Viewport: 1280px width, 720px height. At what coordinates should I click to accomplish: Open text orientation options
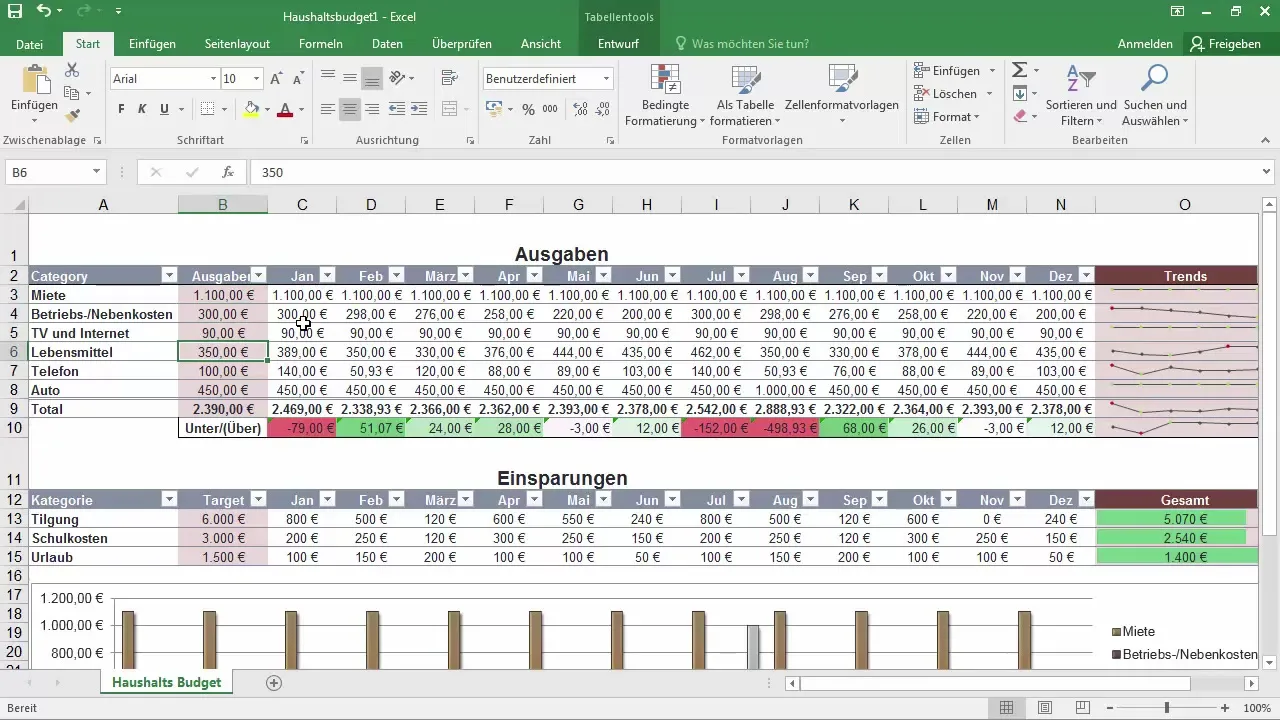pos(397,78)
